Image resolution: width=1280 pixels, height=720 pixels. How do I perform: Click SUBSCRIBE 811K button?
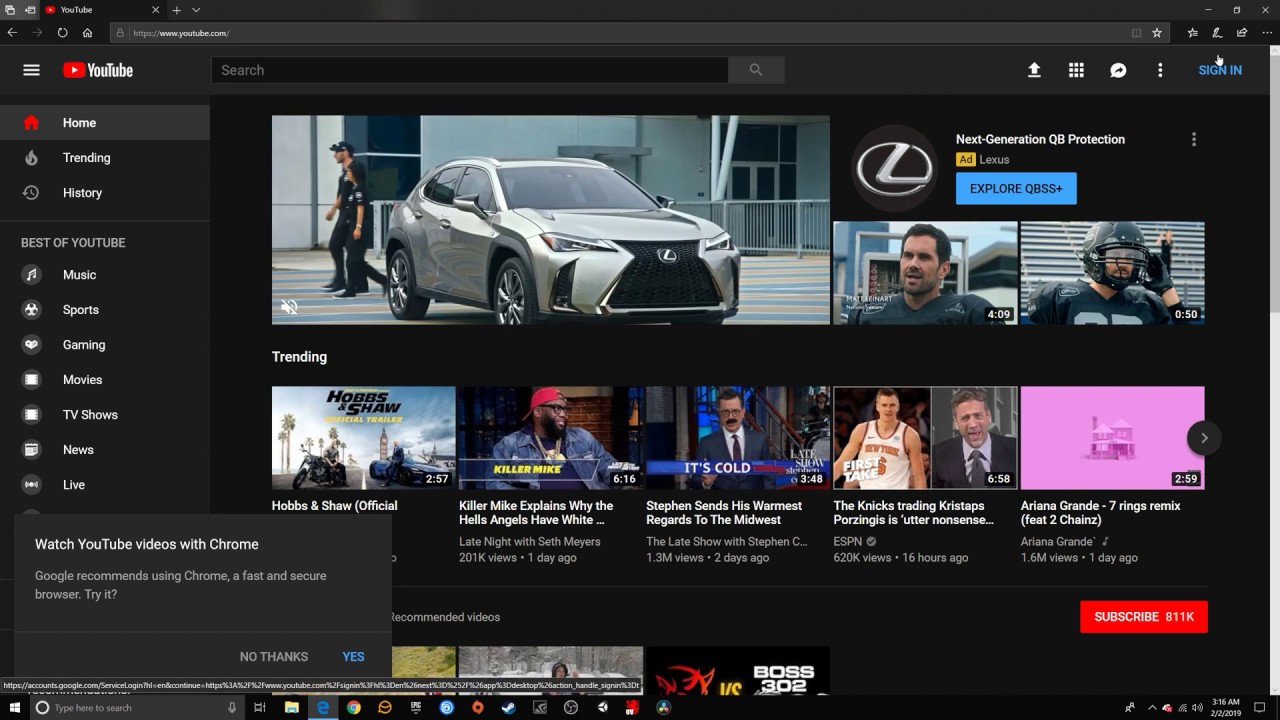point(1144,617)
